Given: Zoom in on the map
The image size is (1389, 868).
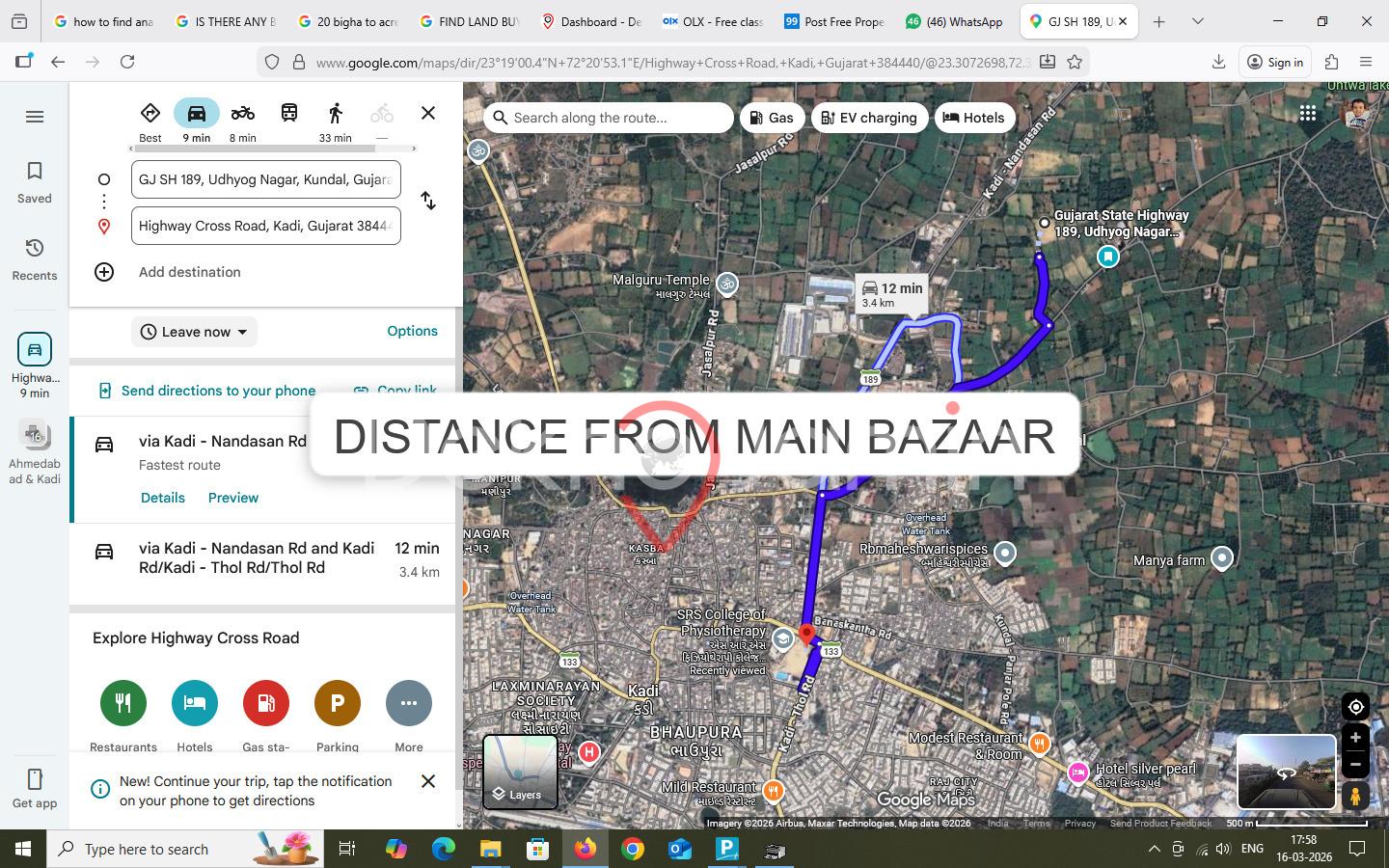Looking at the screenshot, I should point(1355,738).
